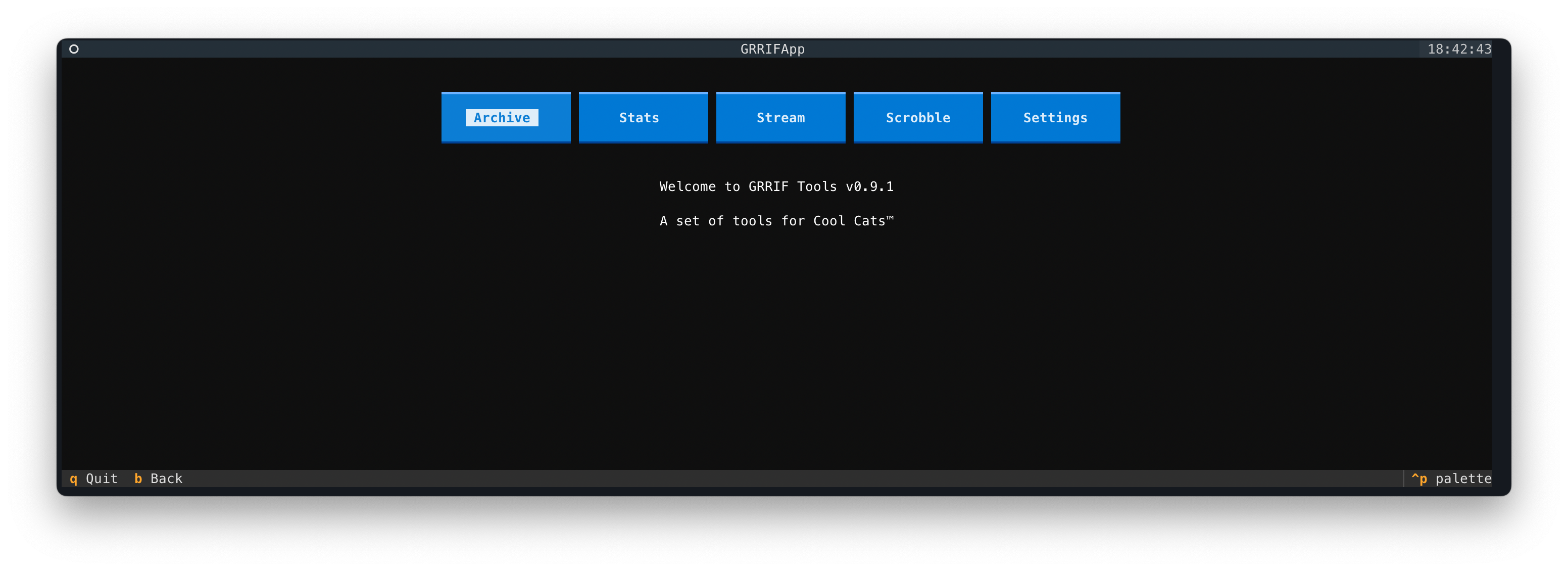
Task: Click the Cool Cats tagline text
Action: [773, 221]
